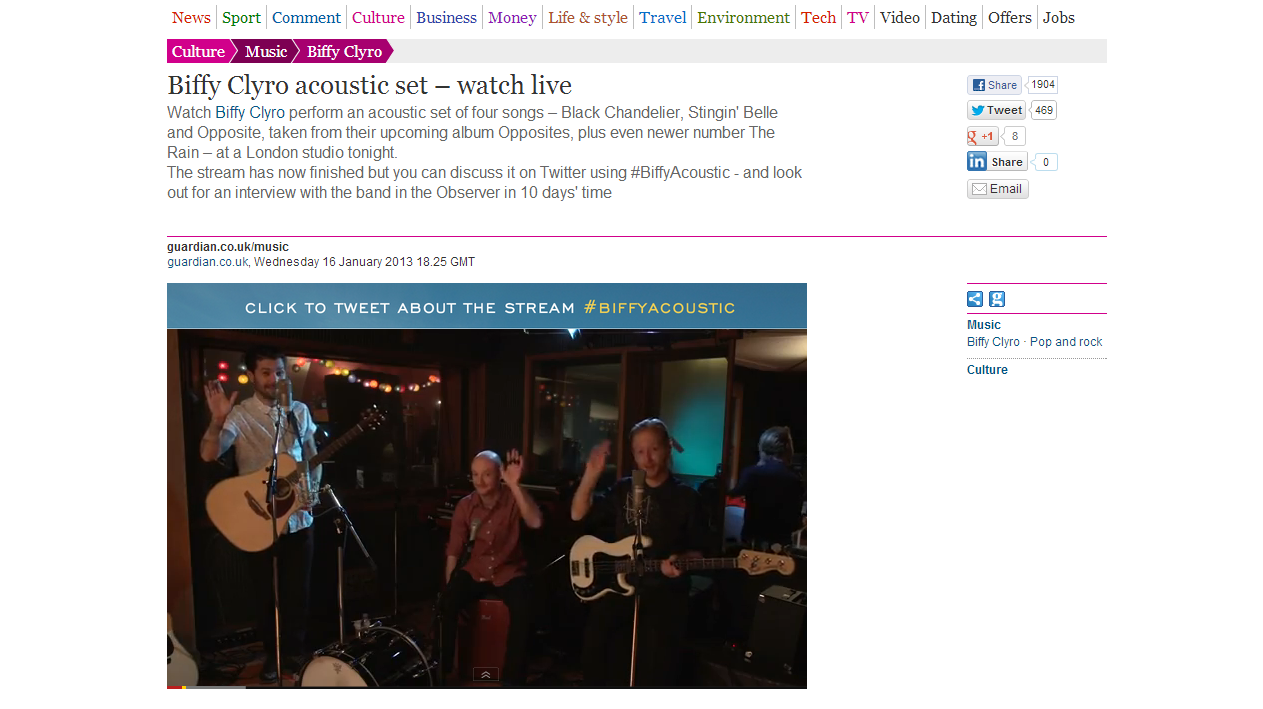
Task: Click the Facebook Share button
Action: pos(994,85)
